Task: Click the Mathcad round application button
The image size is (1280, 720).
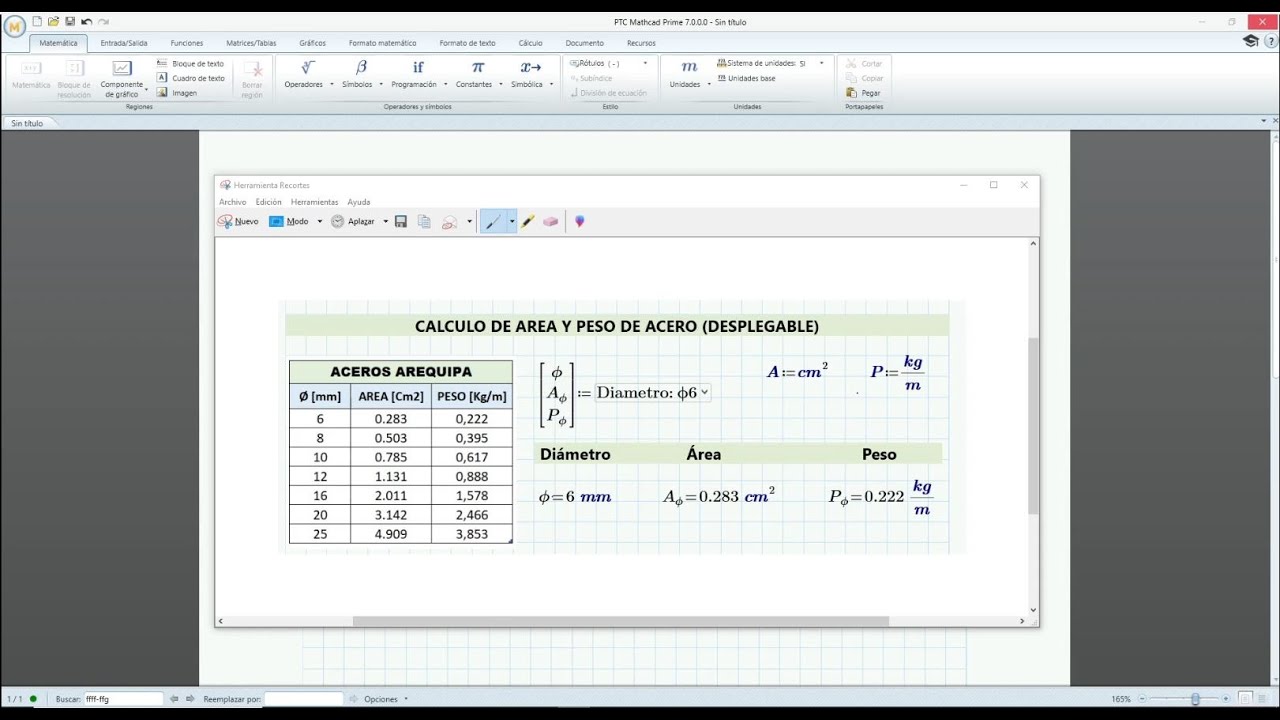Action: [x=14, y=27]
